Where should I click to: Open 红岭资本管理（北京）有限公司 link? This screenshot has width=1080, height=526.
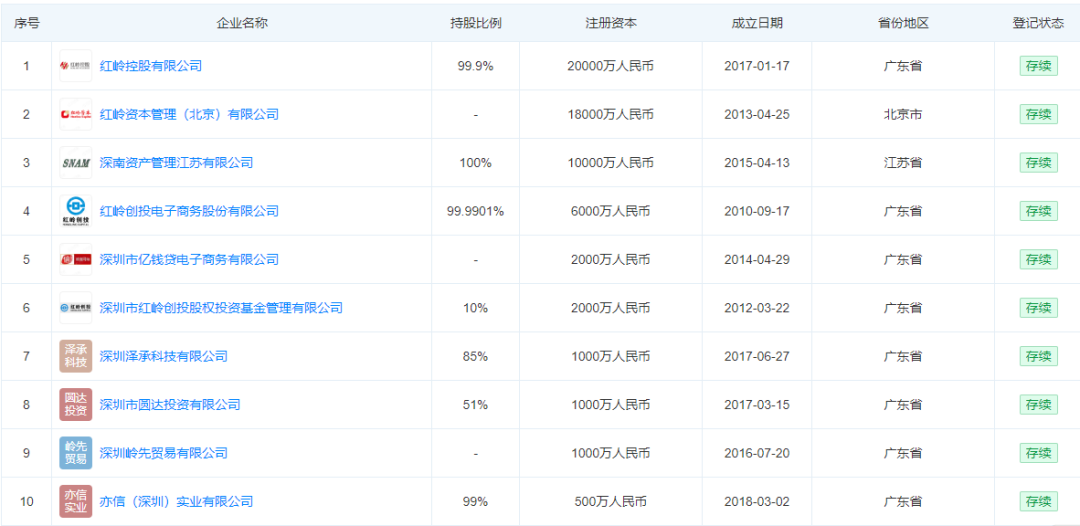(189, 114)
